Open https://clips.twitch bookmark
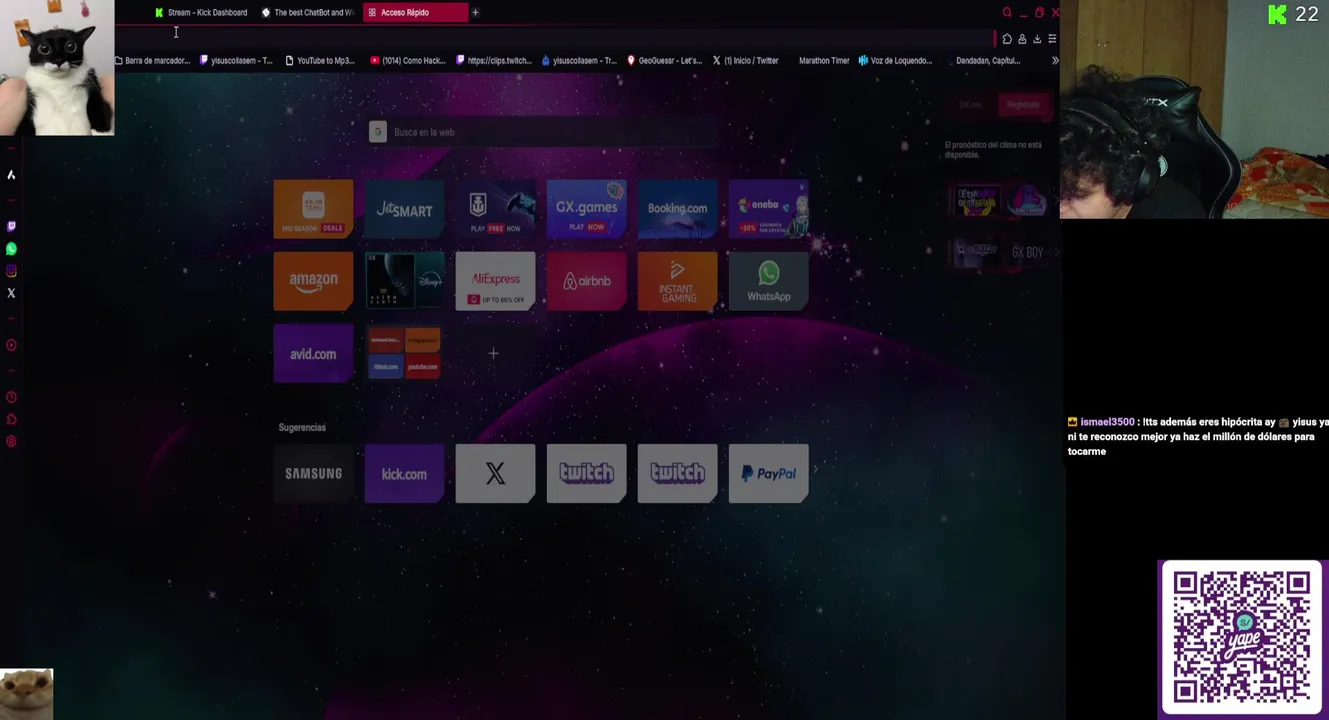1329x720 pixels. (x=494, y=61)
